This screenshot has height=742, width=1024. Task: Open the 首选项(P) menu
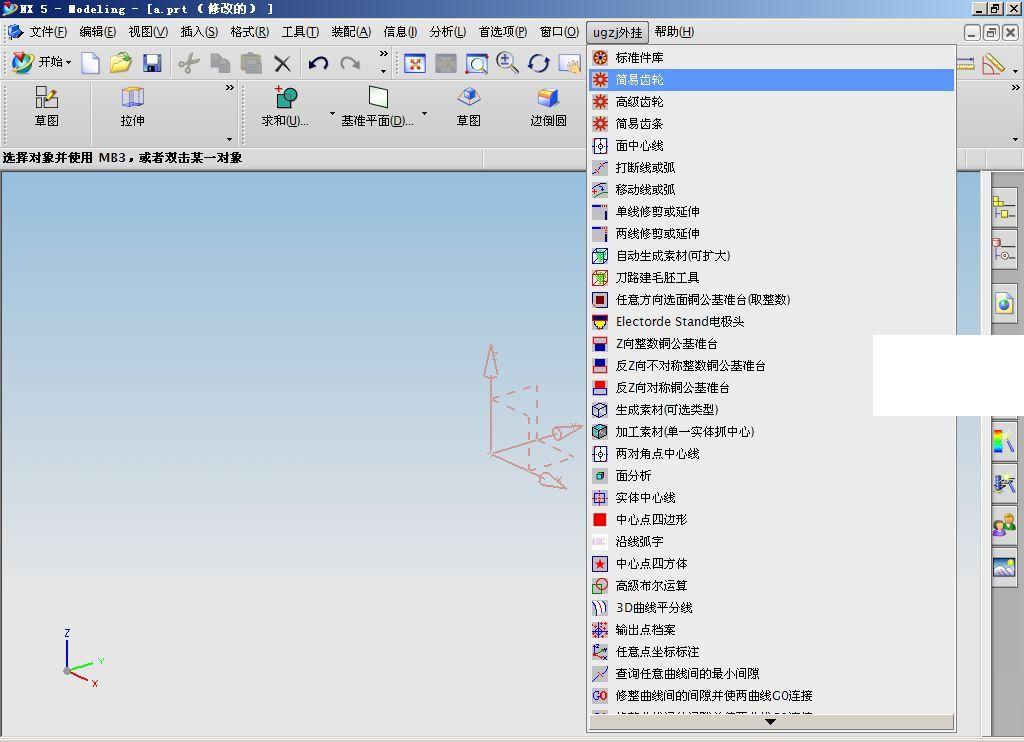(502, 32)
